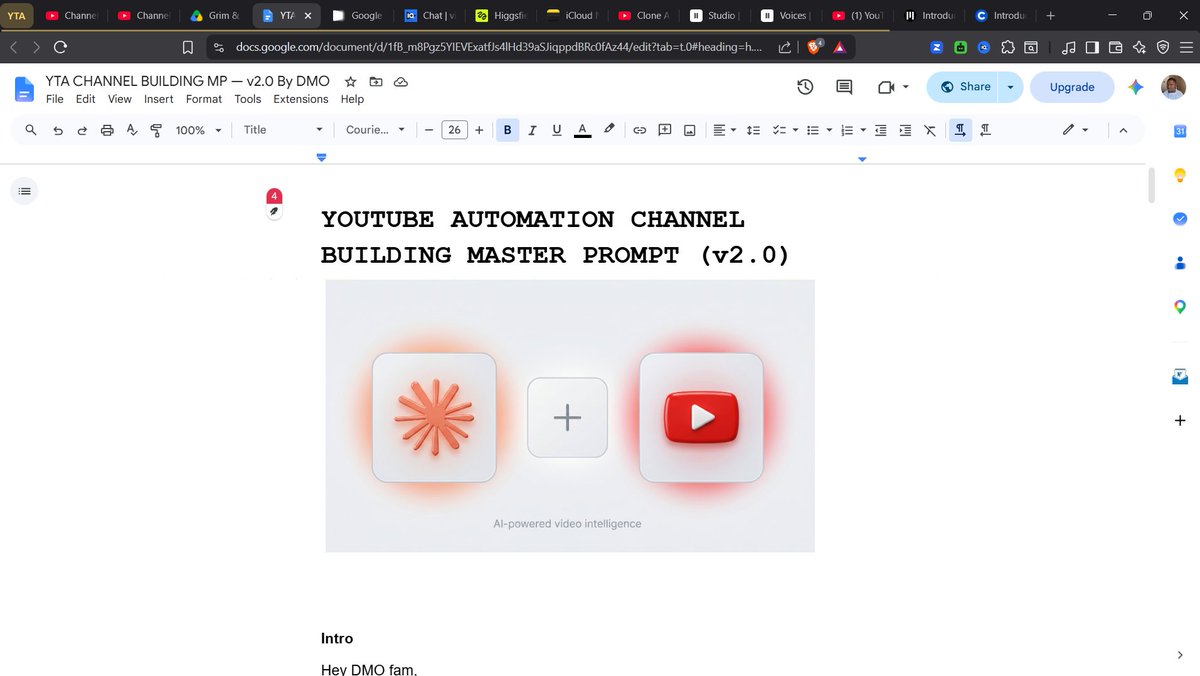This screenshot has height=676, width=1200.
Task: Click the Upgrade button
Action: click(x=1072, y=87)
